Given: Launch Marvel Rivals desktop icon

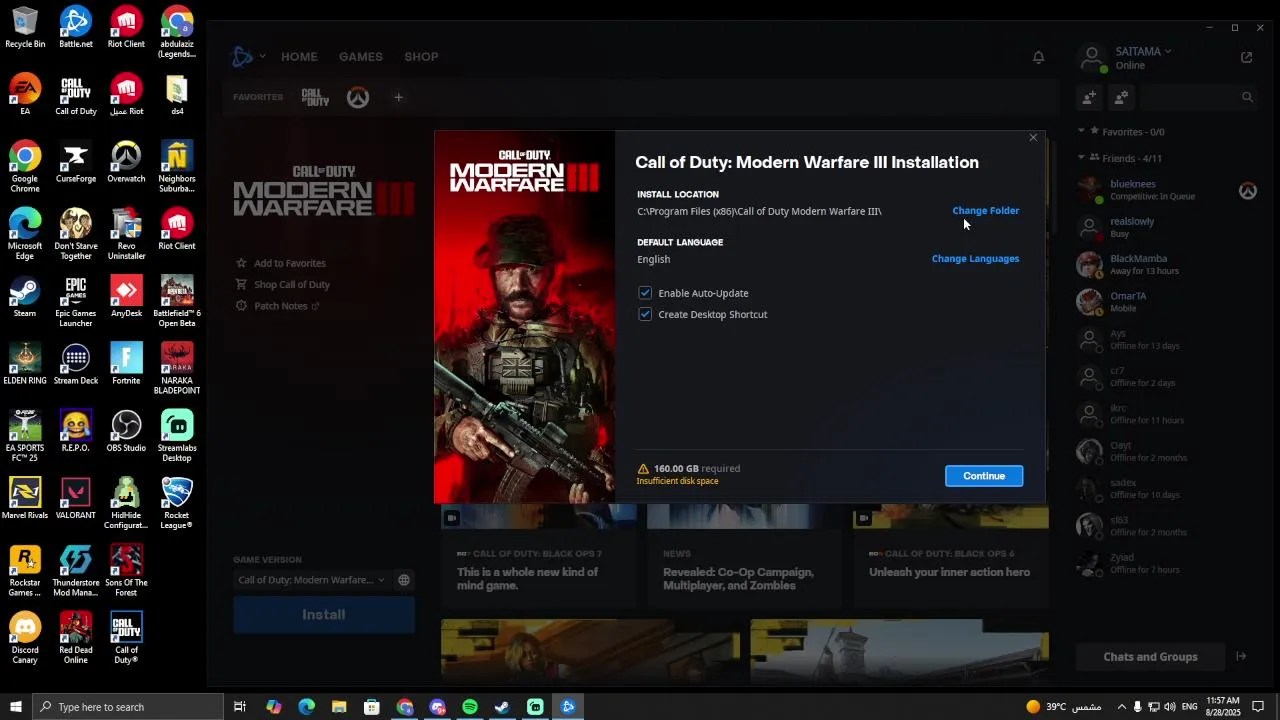Looking at the screenshot, I should (25, 498).
